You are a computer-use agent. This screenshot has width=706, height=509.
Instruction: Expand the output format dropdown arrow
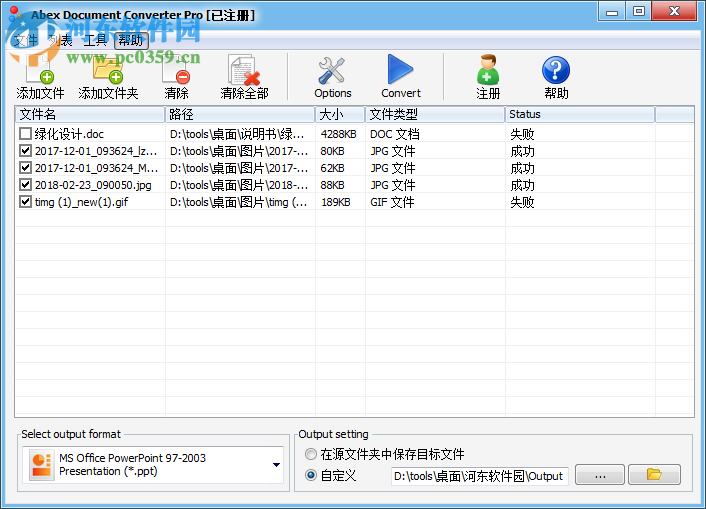click(x=276, y=465)
